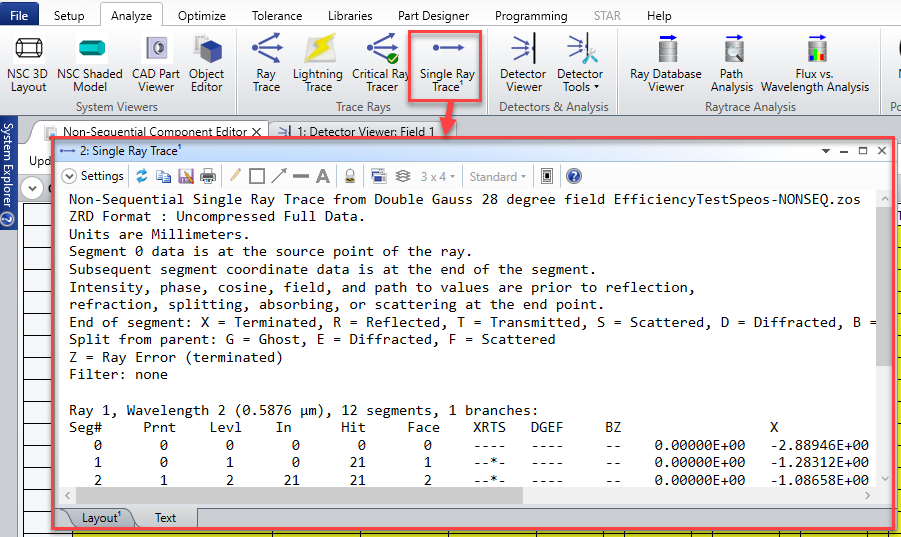Open the Part Designer tab

tap(433, 16)
